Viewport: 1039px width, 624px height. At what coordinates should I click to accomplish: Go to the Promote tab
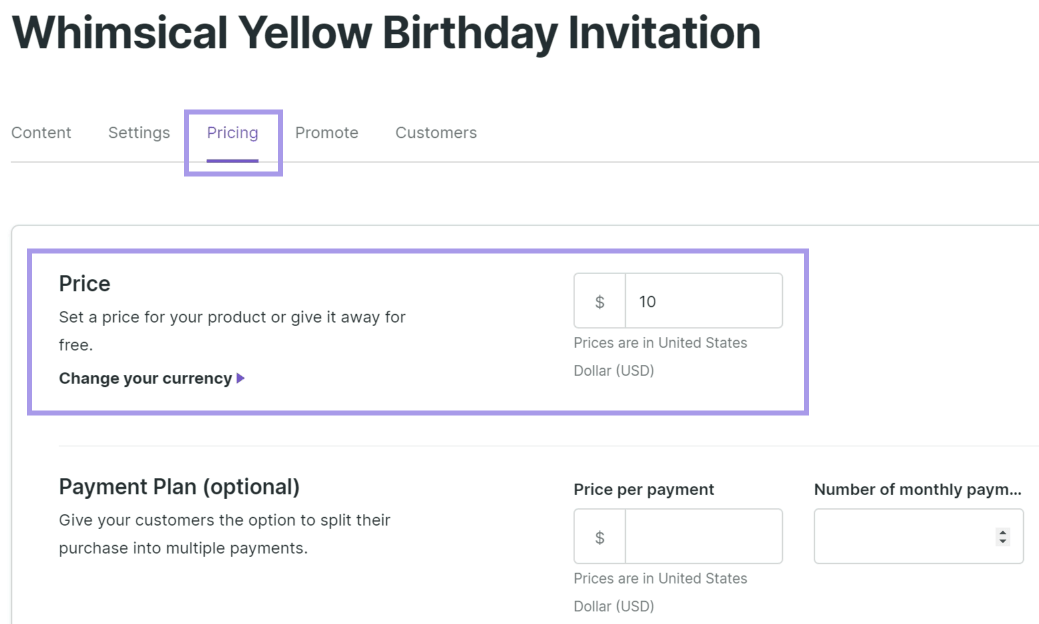[x=326, y=133]
